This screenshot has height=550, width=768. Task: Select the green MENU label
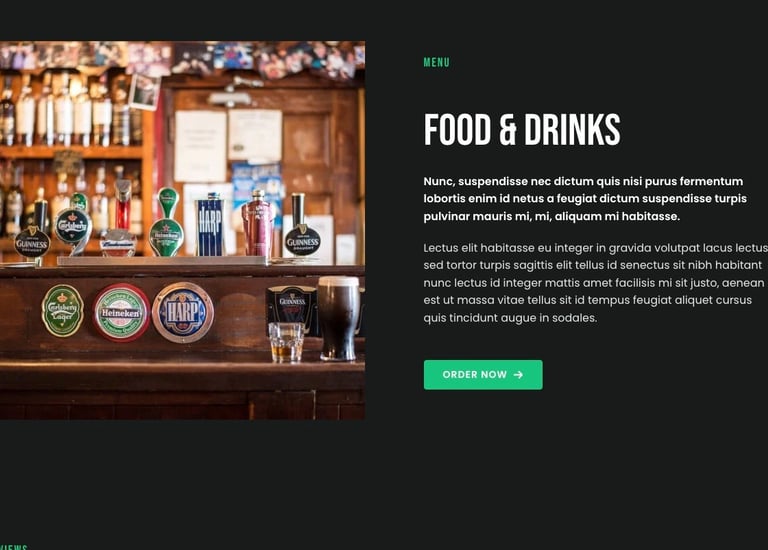coord(436,63)
